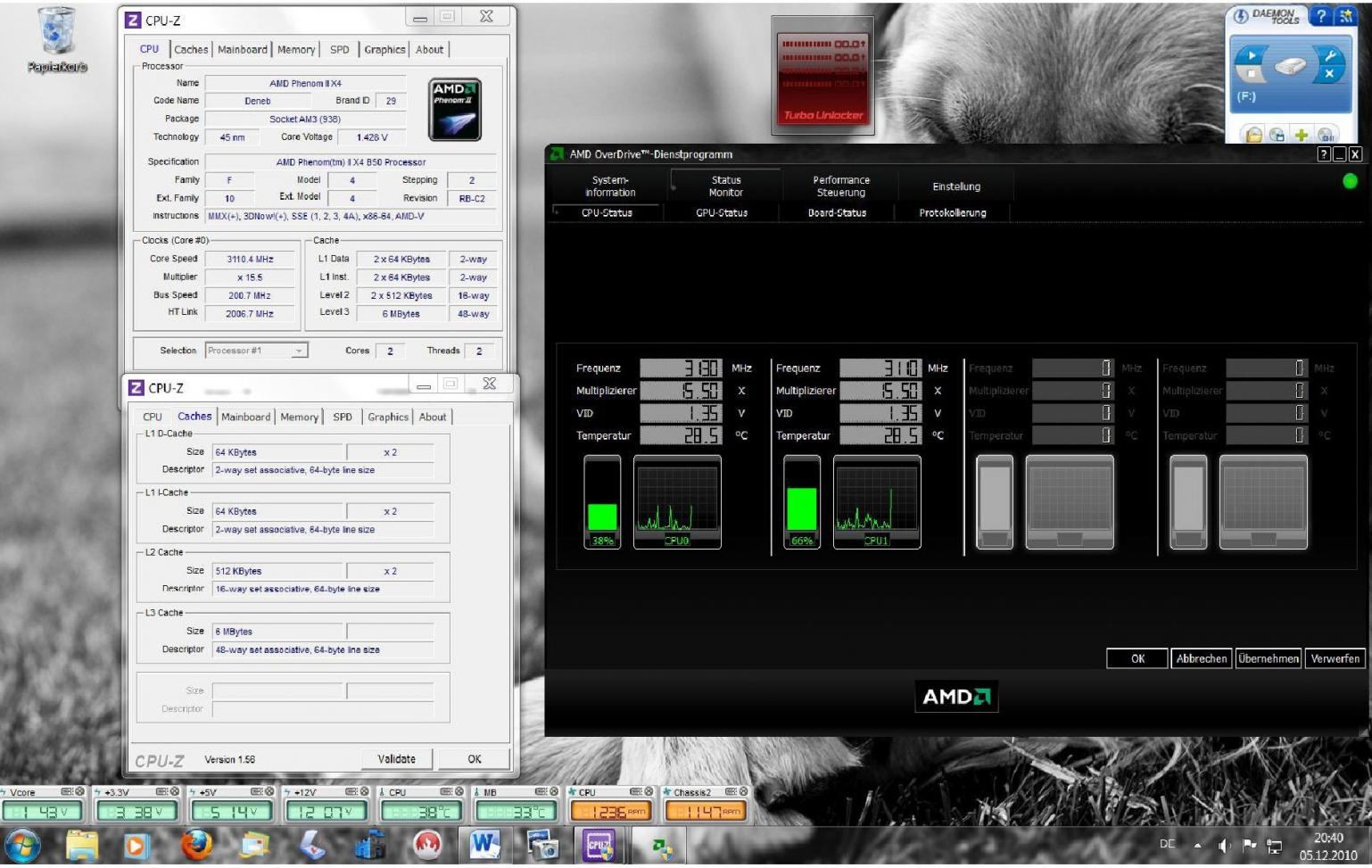
Task: Select the virtual drive F: disk icon
Action: click(1290, 66)
